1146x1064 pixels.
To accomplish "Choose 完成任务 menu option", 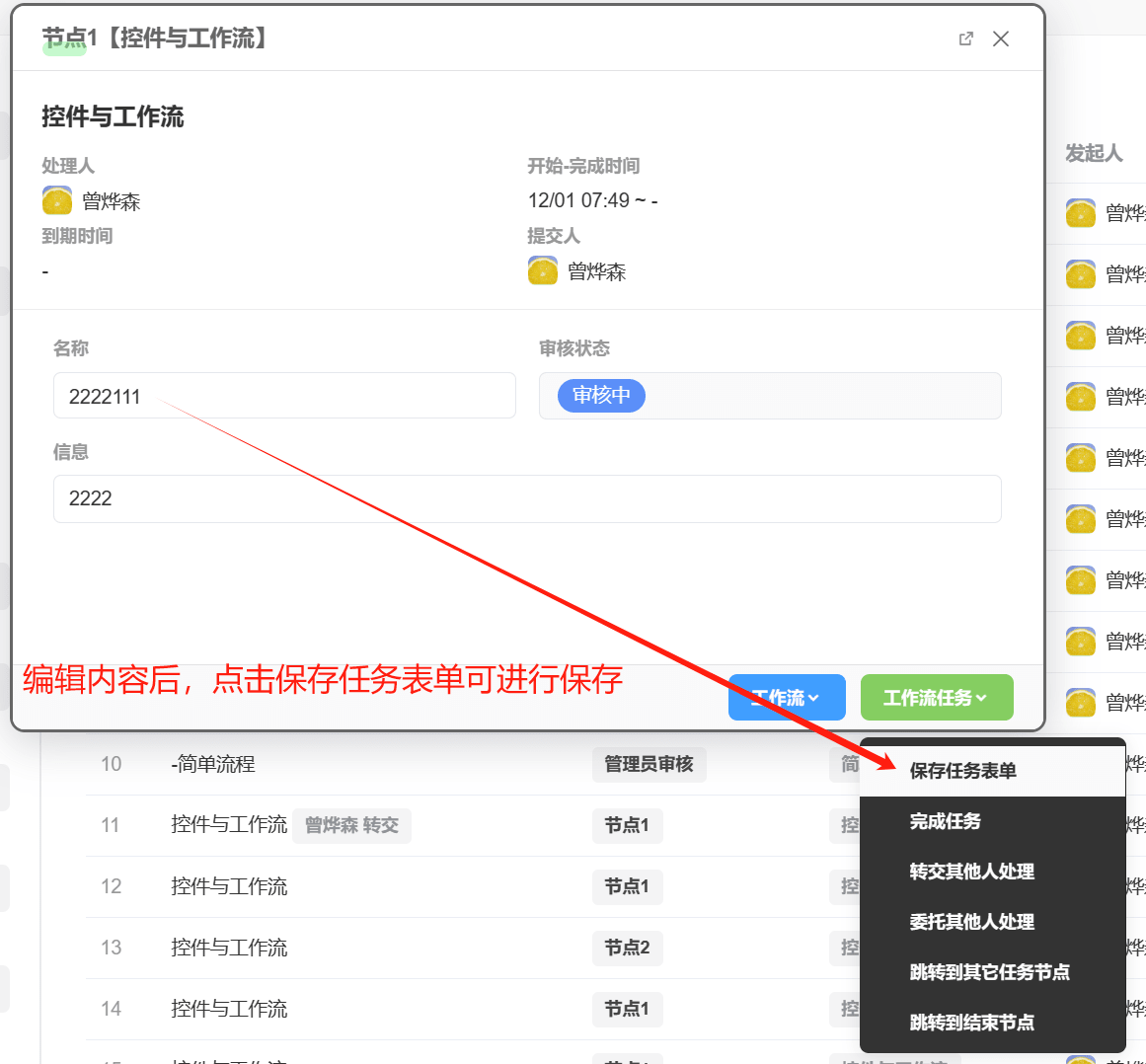I will pyautogui.click(x=945, y=821).
